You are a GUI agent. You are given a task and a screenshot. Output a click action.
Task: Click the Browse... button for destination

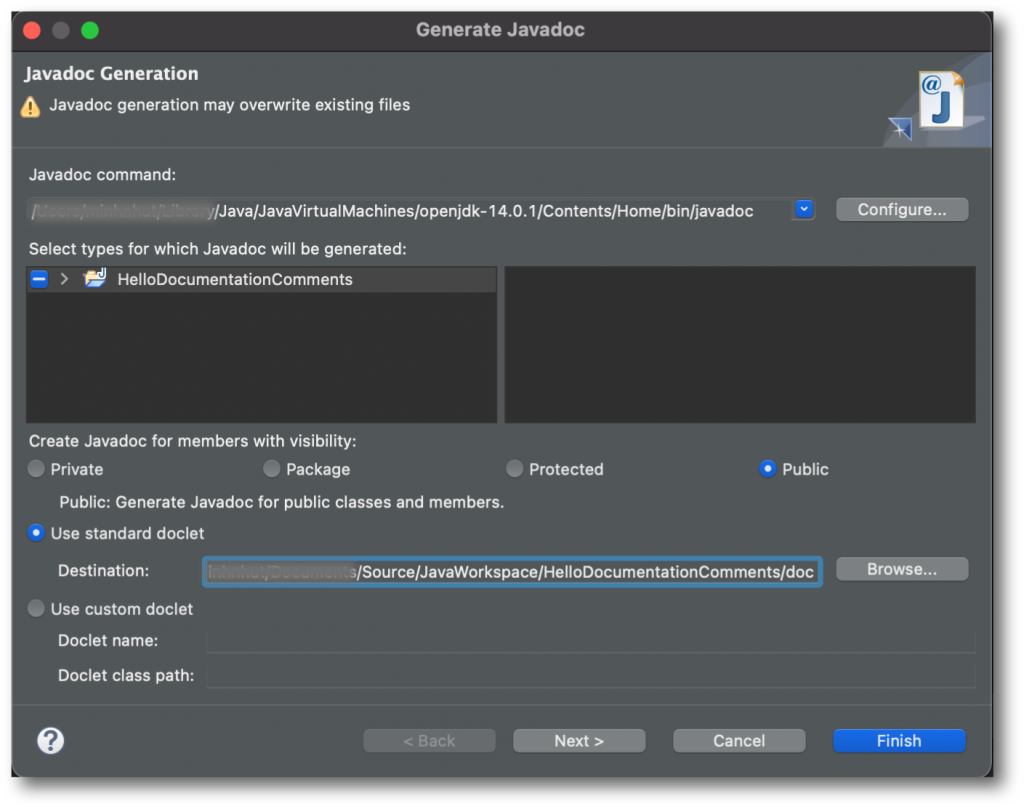[902, 569]
